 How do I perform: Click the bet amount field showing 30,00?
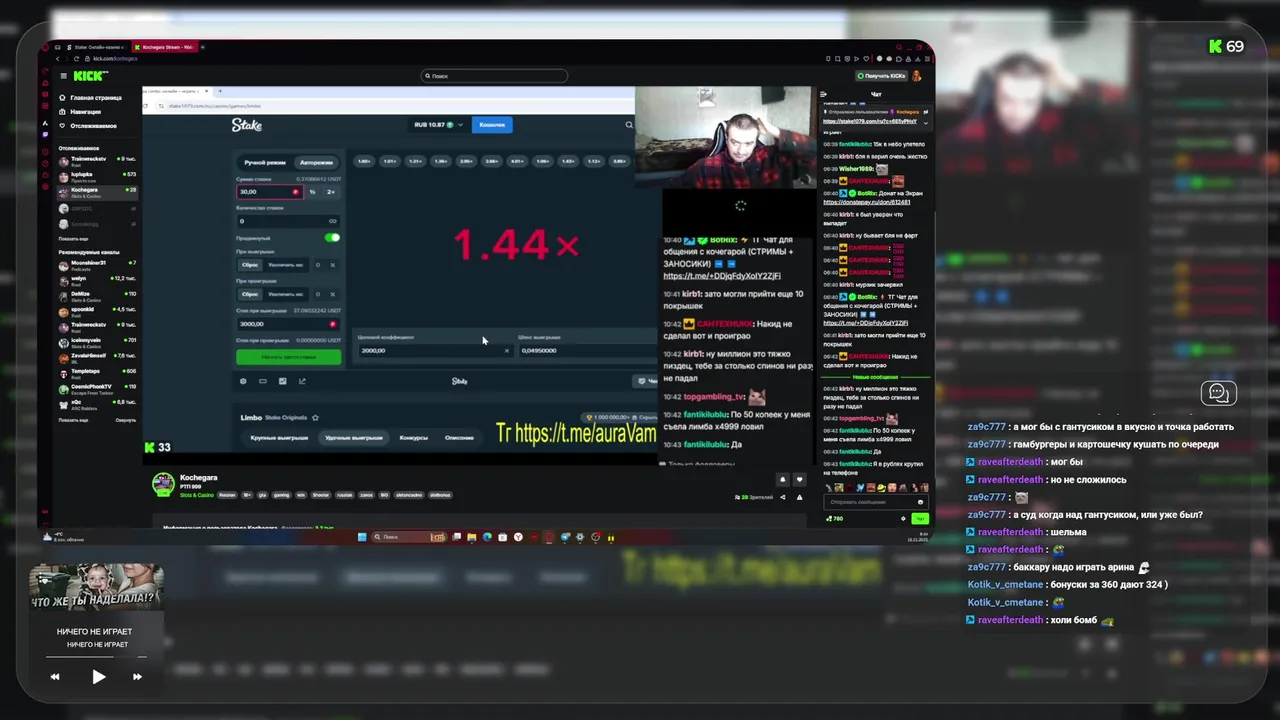[x=269, y=191]
